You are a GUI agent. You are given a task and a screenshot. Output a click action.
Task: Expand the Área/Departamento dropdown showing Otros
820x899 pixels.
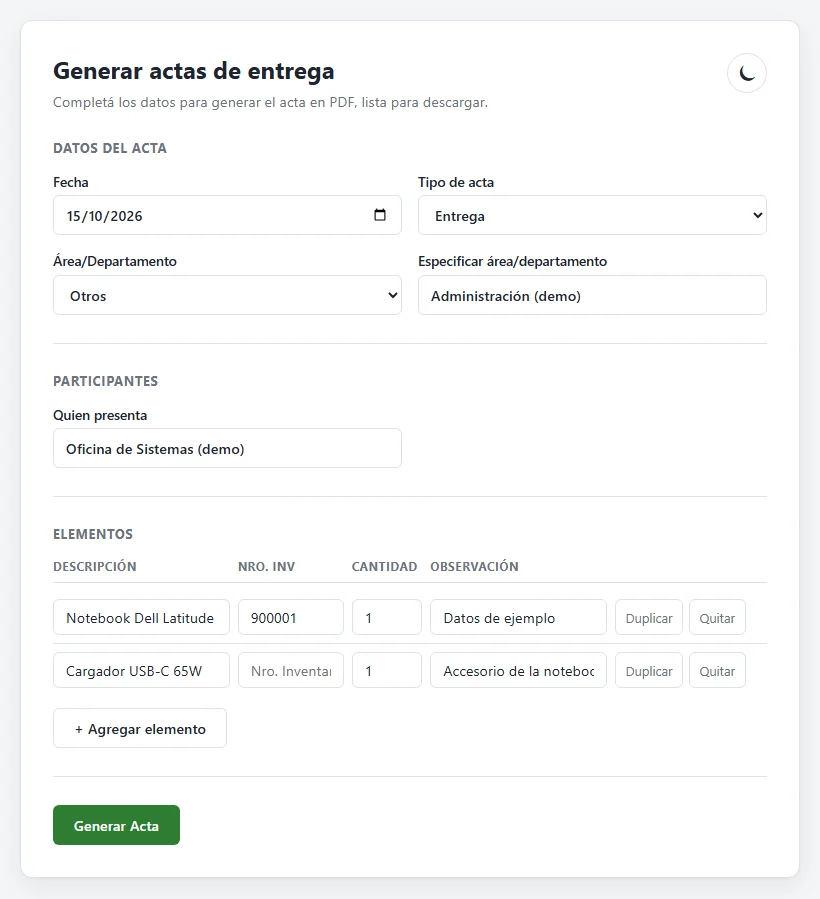[227, 295]
